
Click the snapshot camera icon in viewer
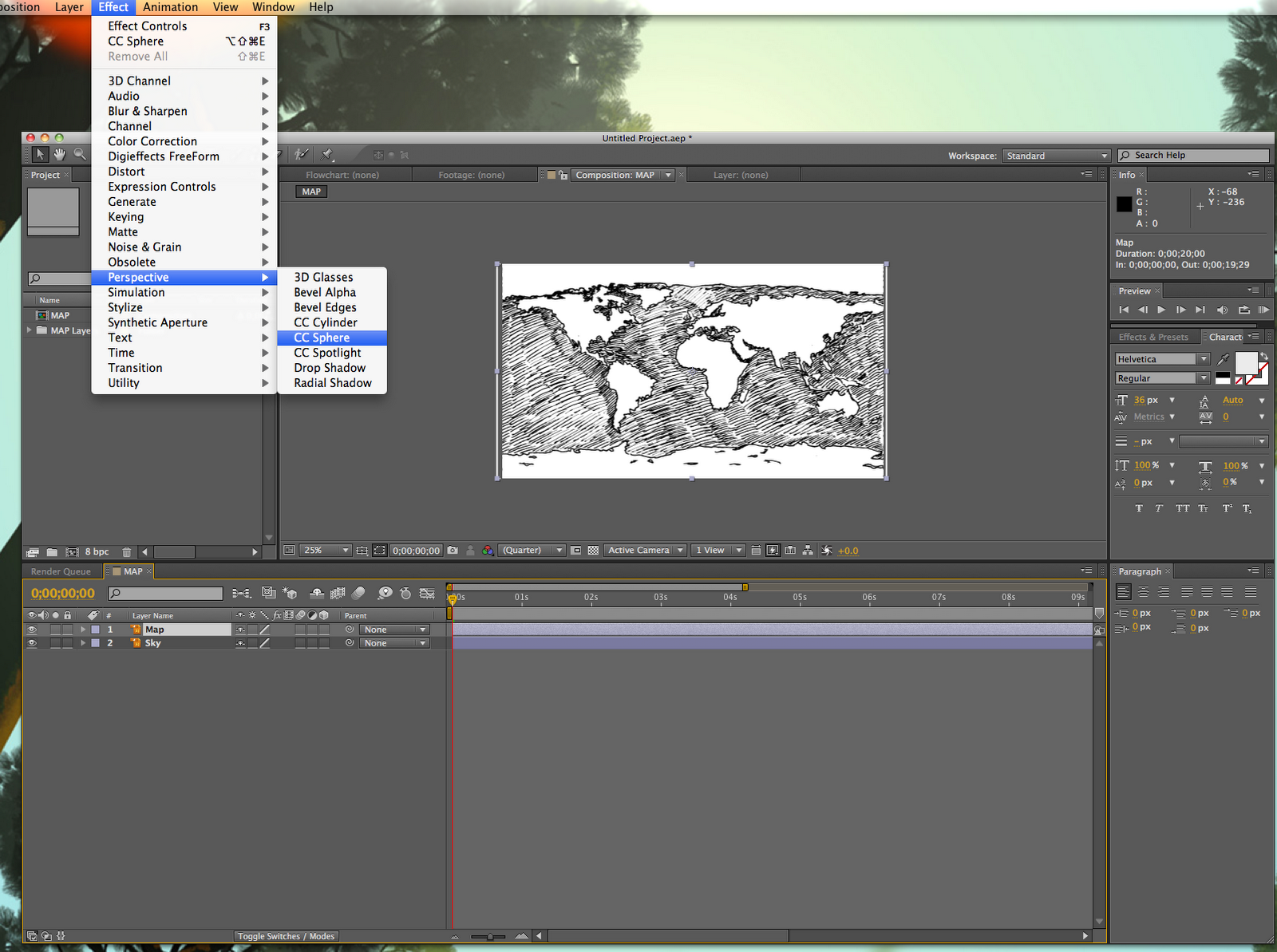[x=453, y=551]
